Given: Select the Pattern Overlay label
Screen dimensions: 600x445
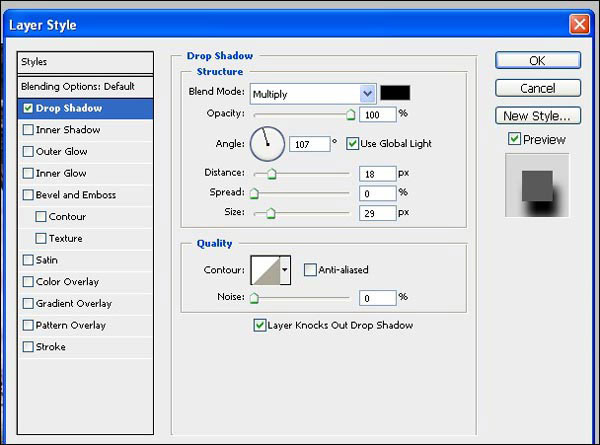Looking at the screenshot, I should [71, 326].
